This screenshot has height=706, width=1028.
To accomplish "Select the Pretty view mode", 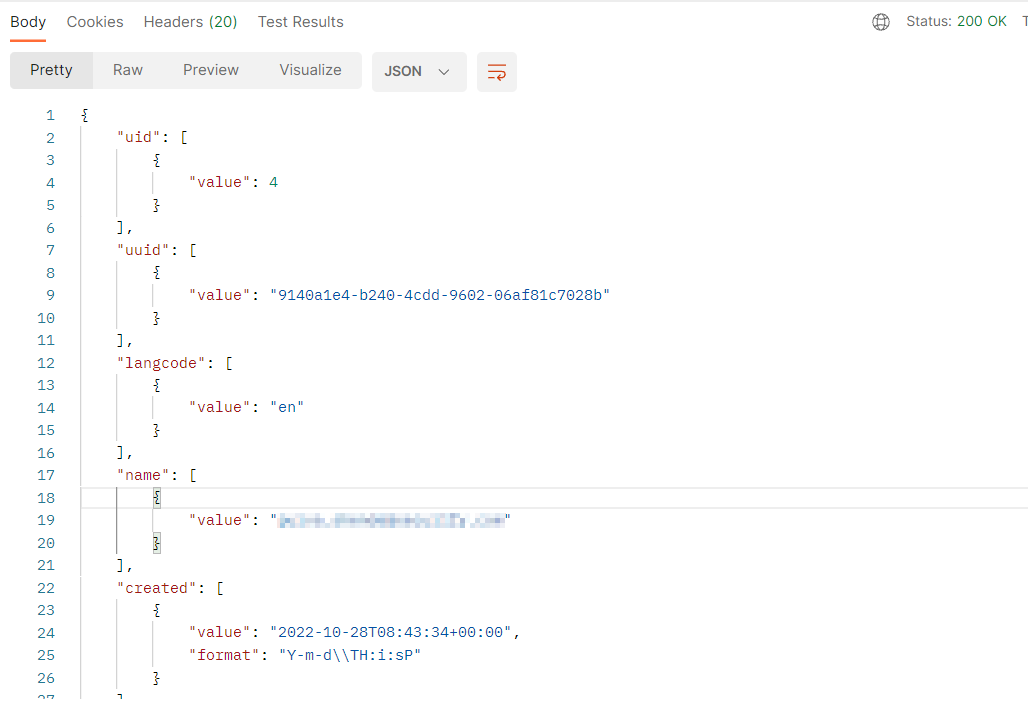I will tap(51, 70).
